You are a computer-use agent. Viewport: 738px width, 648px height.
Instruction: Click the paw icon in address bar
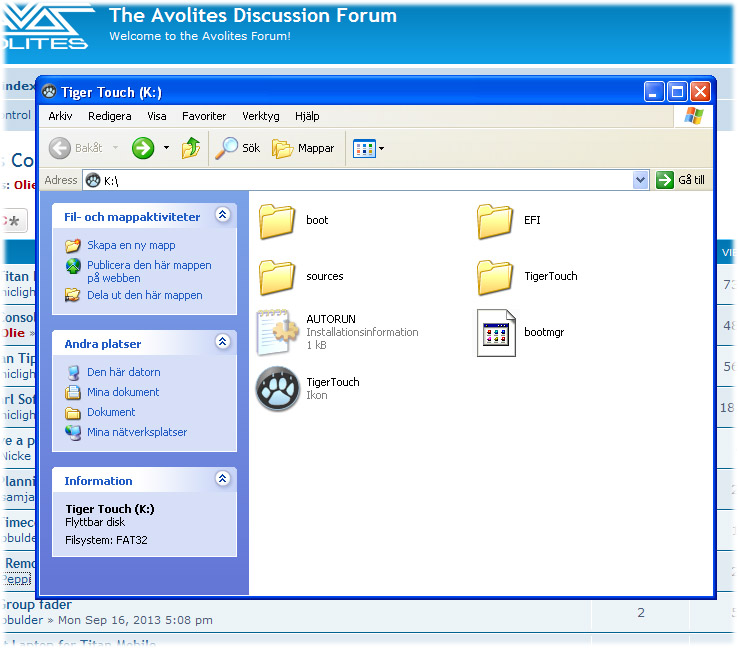pos(93,180)
